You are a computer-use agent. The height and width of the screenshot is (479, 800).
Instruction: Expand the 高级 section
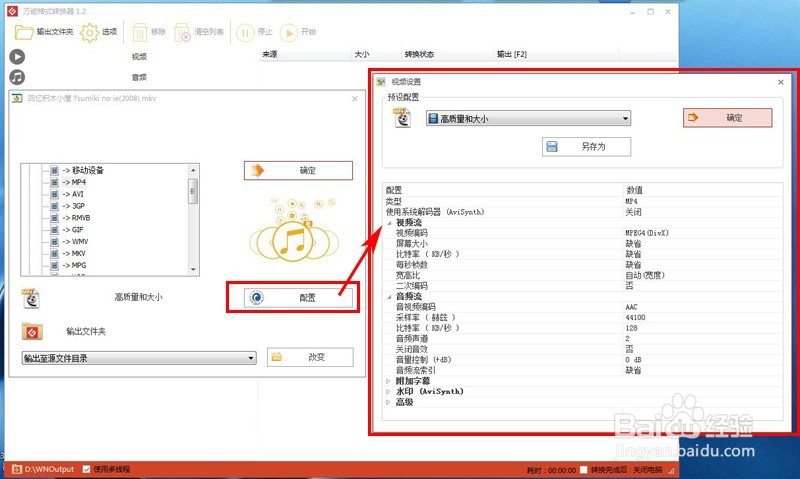pos(388,402)
